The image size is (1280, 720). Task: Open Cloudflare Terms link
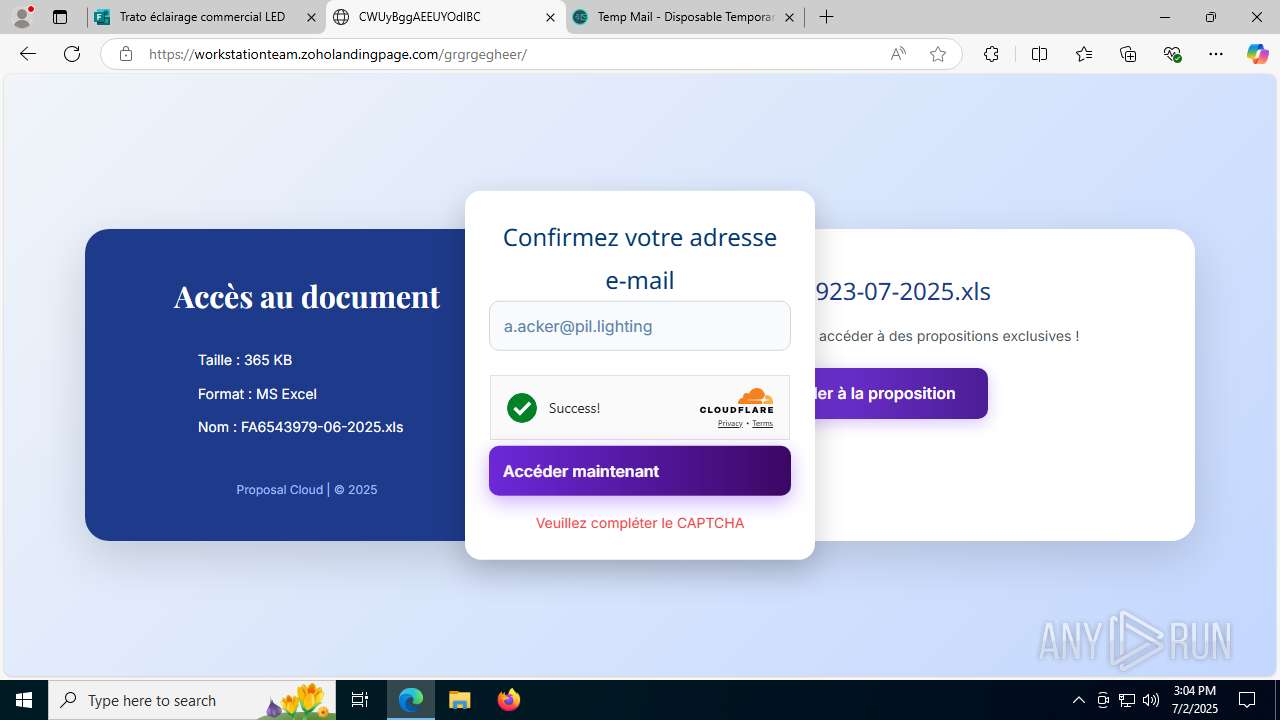point(762,424)
